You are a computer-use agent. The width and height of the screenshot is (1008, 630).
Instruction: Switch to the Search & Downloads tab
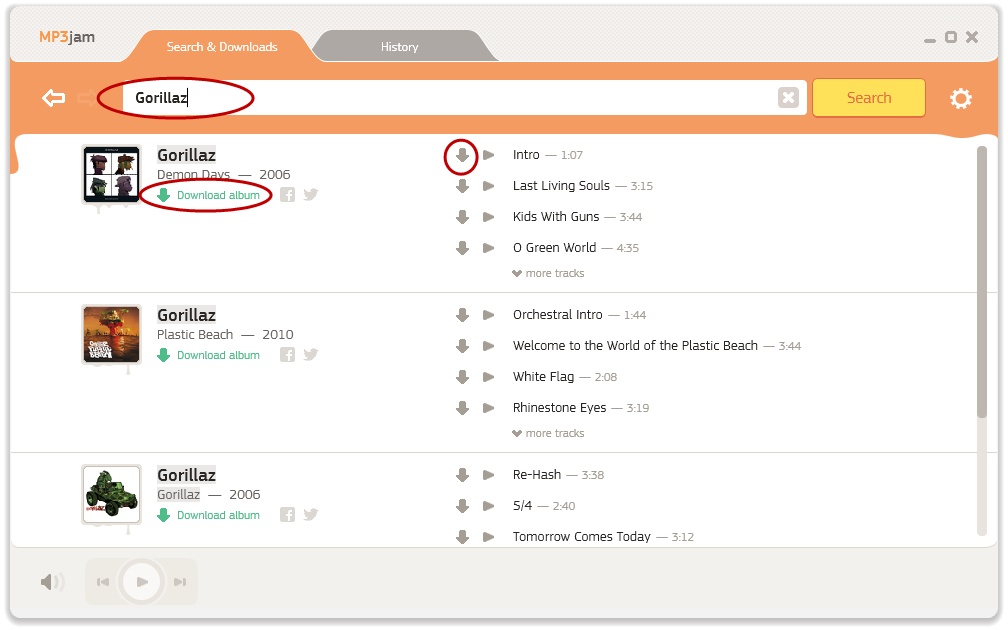click(x=222, y=47)
